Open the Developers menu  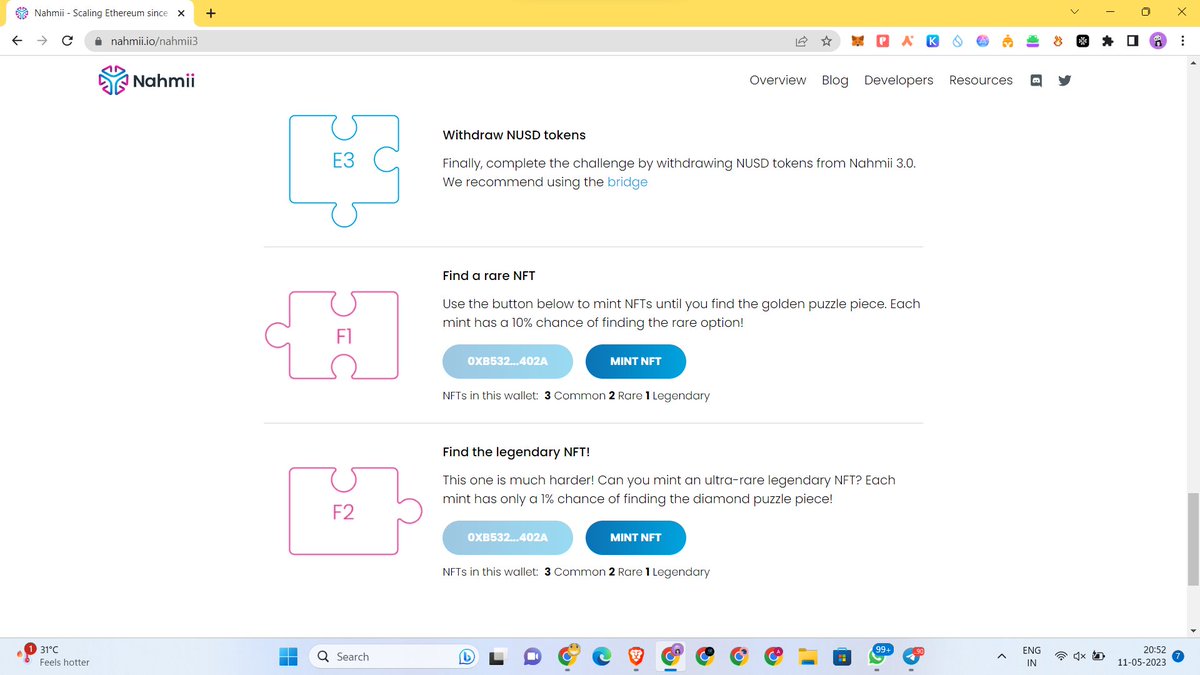click(x=898, y=80)
